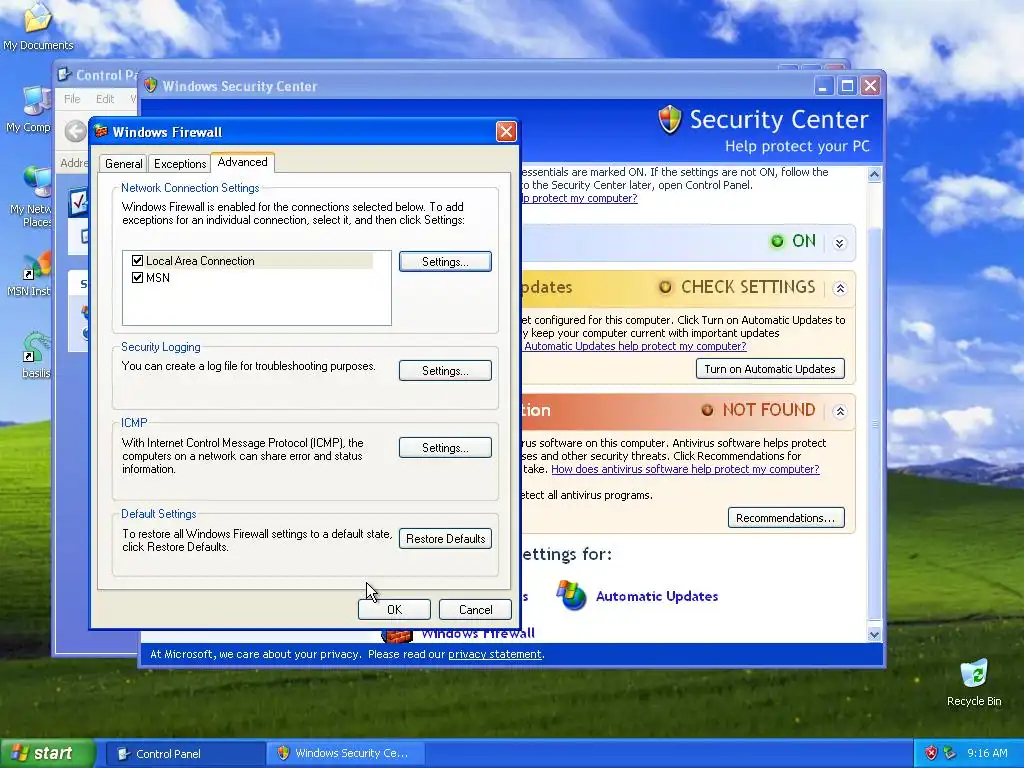1024x768 pixels.
Task: Click the taskbar clock showing 9:16 AM
Action: (987, 753)
